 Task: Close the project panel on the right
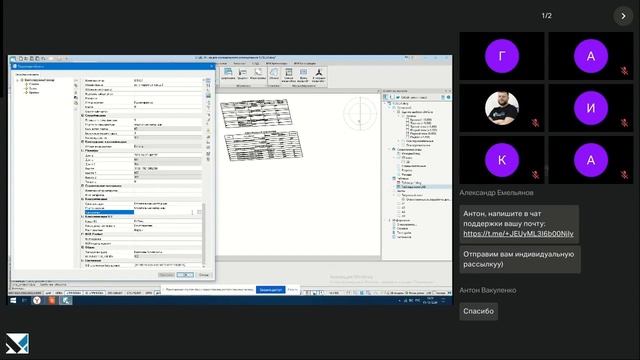coord(449,91)
